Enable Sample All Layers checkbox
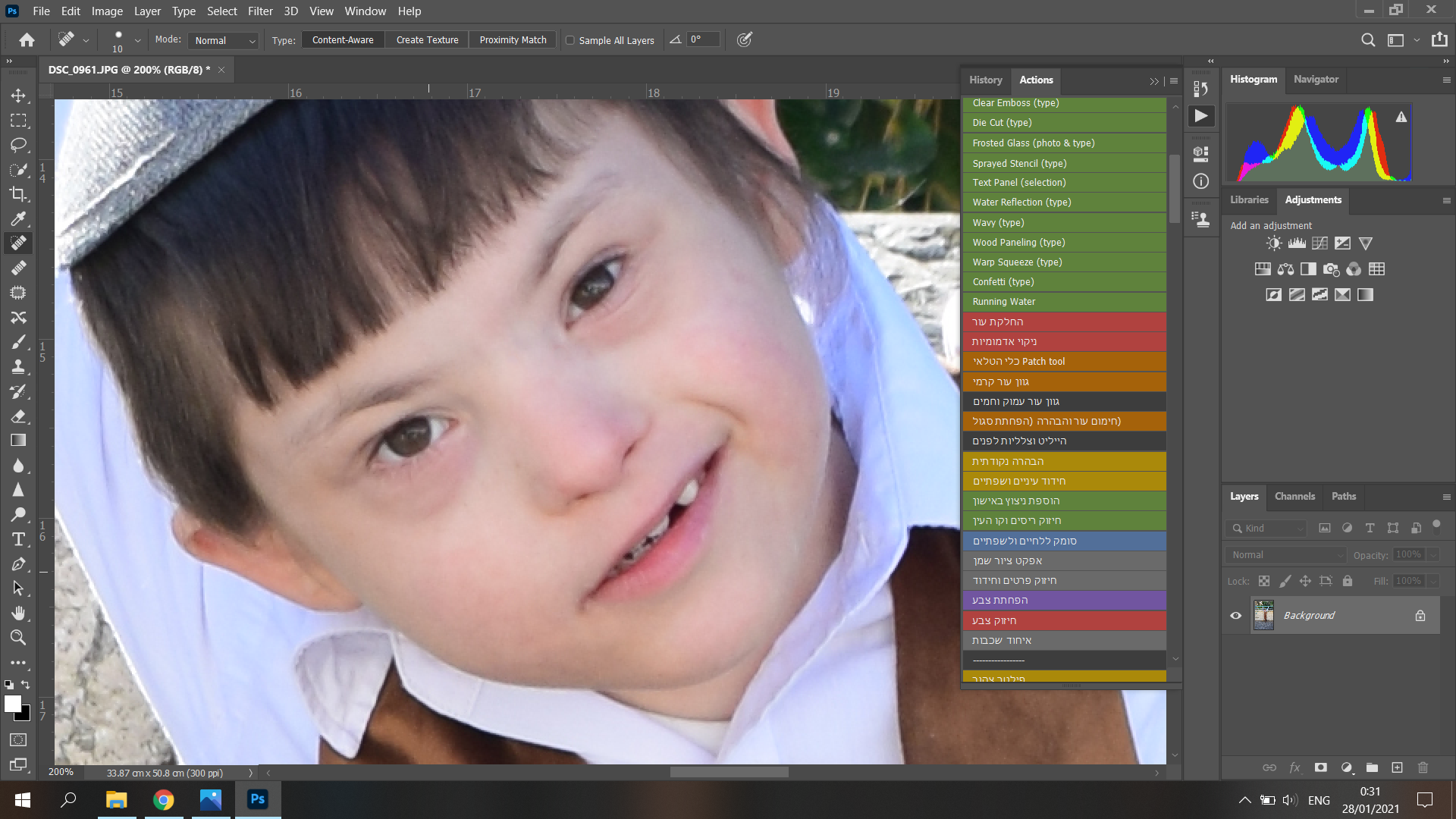 pyautogui.click(x=570, y=40)
